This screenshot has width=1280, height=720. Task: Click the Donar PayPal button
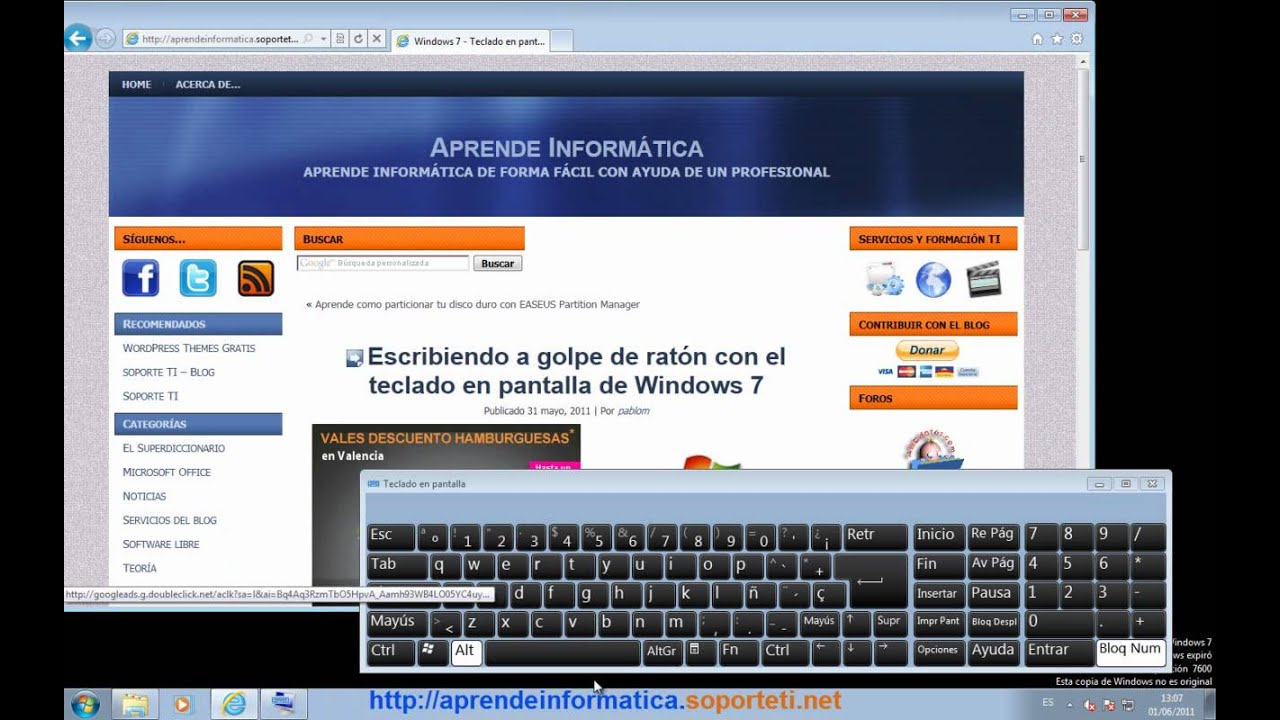927,351
